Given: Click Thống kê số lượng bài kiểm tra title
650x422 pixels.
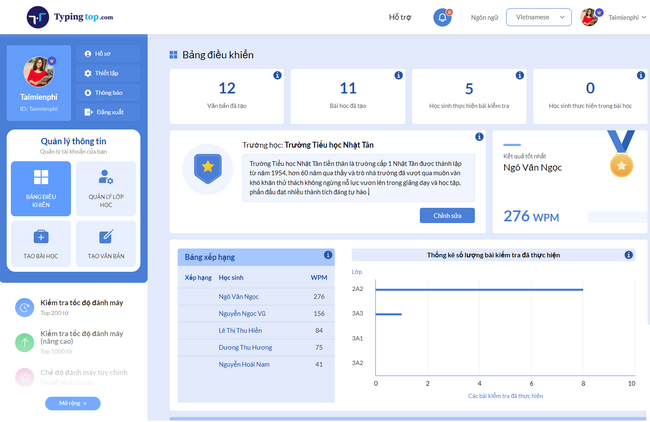Looking at the screenshot, I should click(493, 255).
